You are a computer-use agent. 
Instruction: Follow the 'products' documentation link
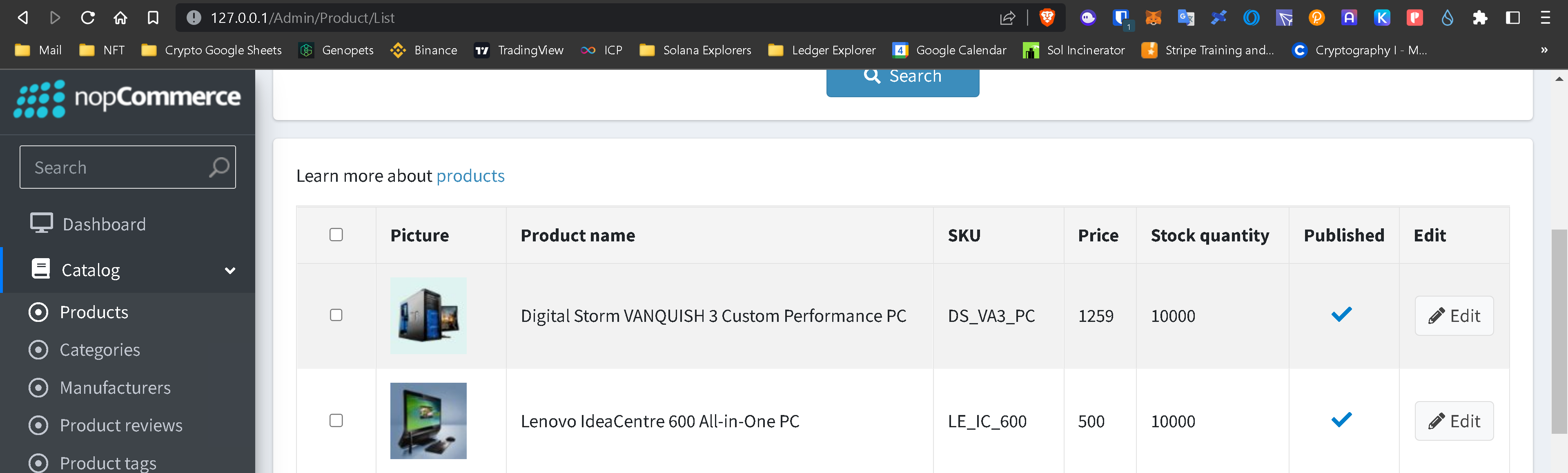coord(470,176)
